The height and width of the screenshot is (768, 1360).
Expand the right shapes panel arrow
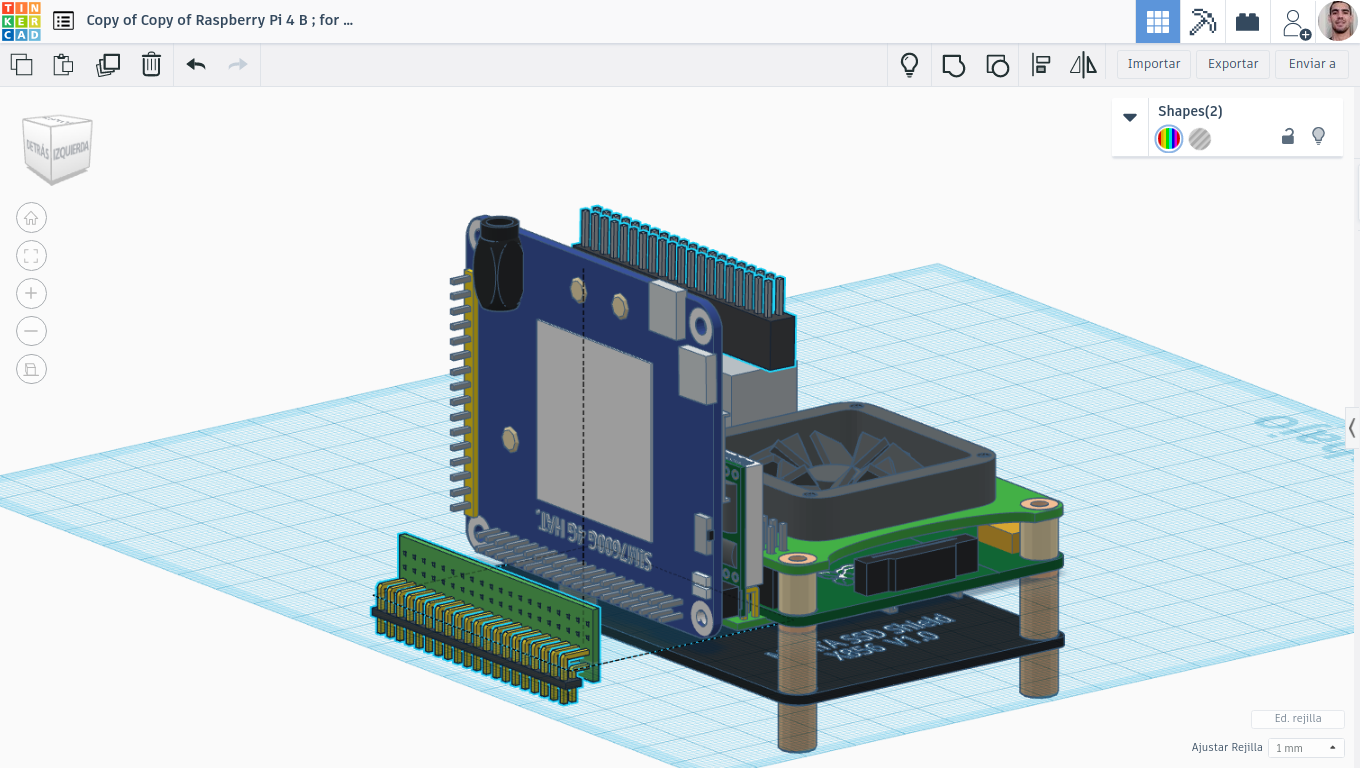1352,428
